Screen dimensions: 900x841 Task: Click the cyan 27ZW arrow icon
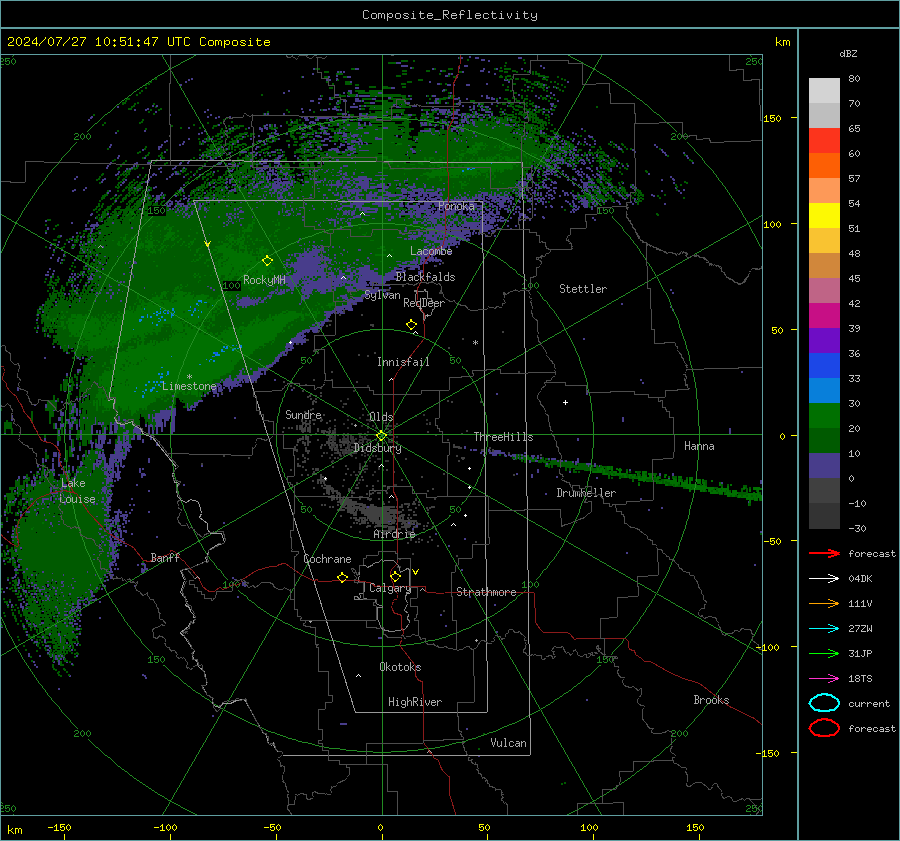[824, 629]
